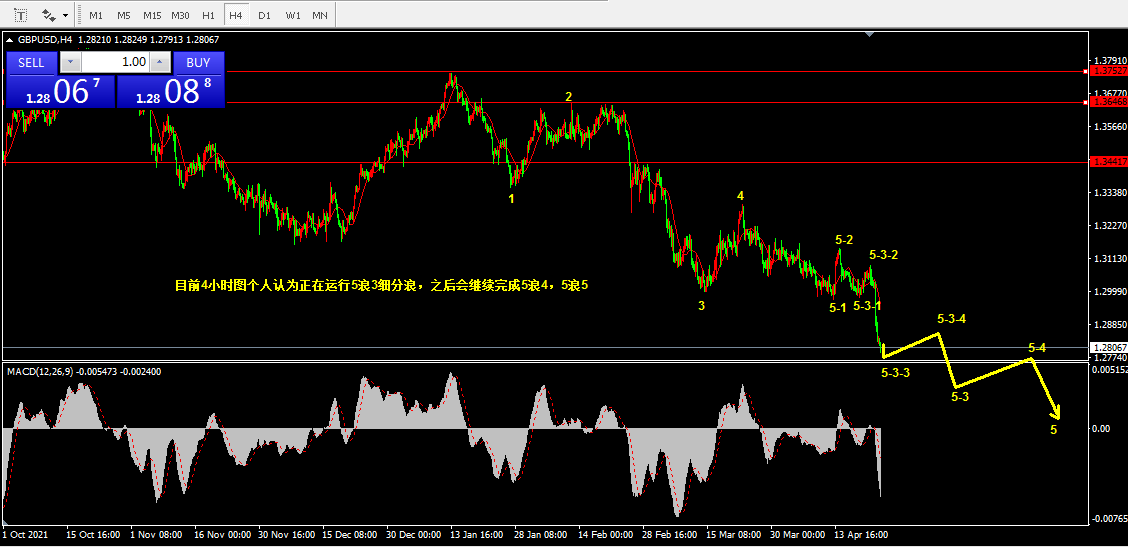Switch chart to W1 timeframe
Image resolution: width=1128 pixels, height=548 pixels.
(292, 14)
